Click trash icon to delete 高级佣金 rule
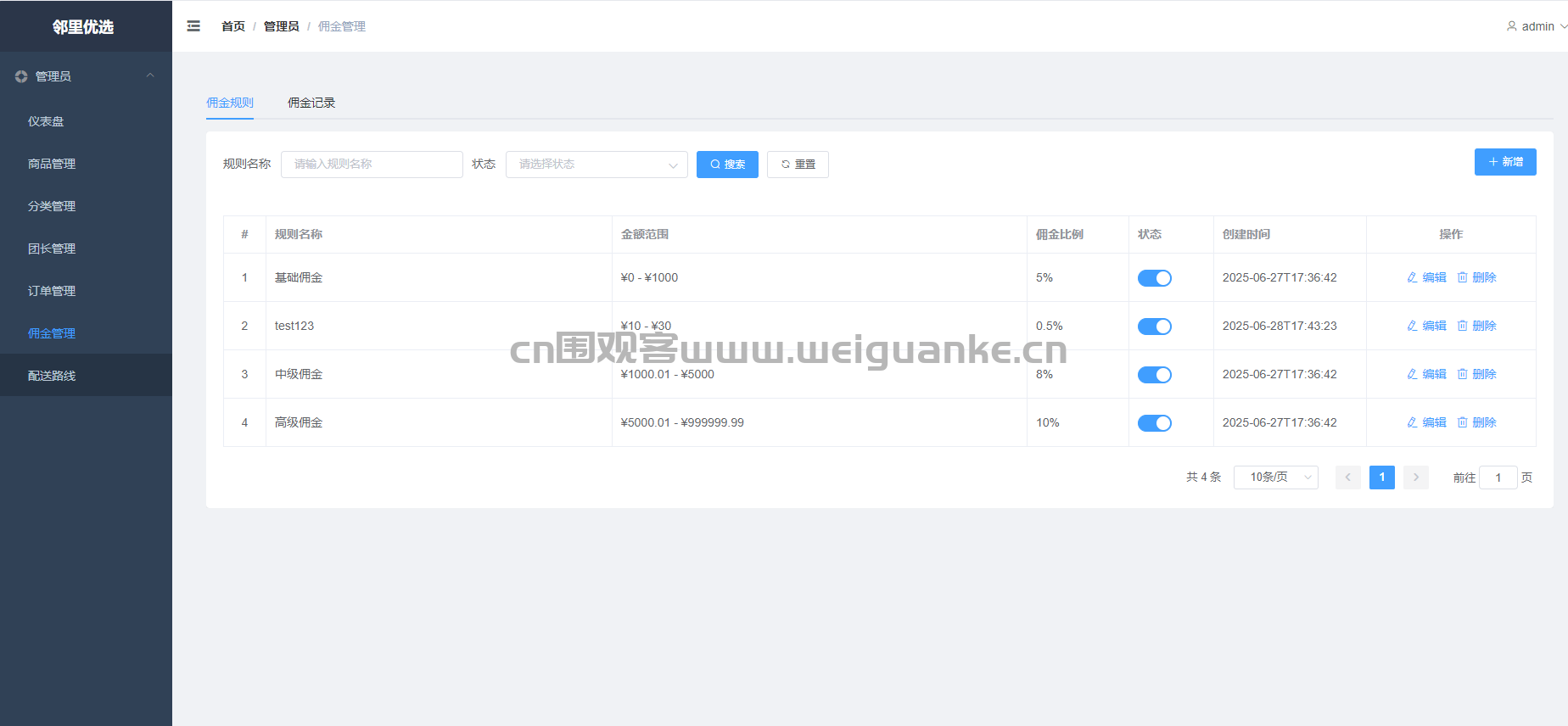 coord(1462,422)
